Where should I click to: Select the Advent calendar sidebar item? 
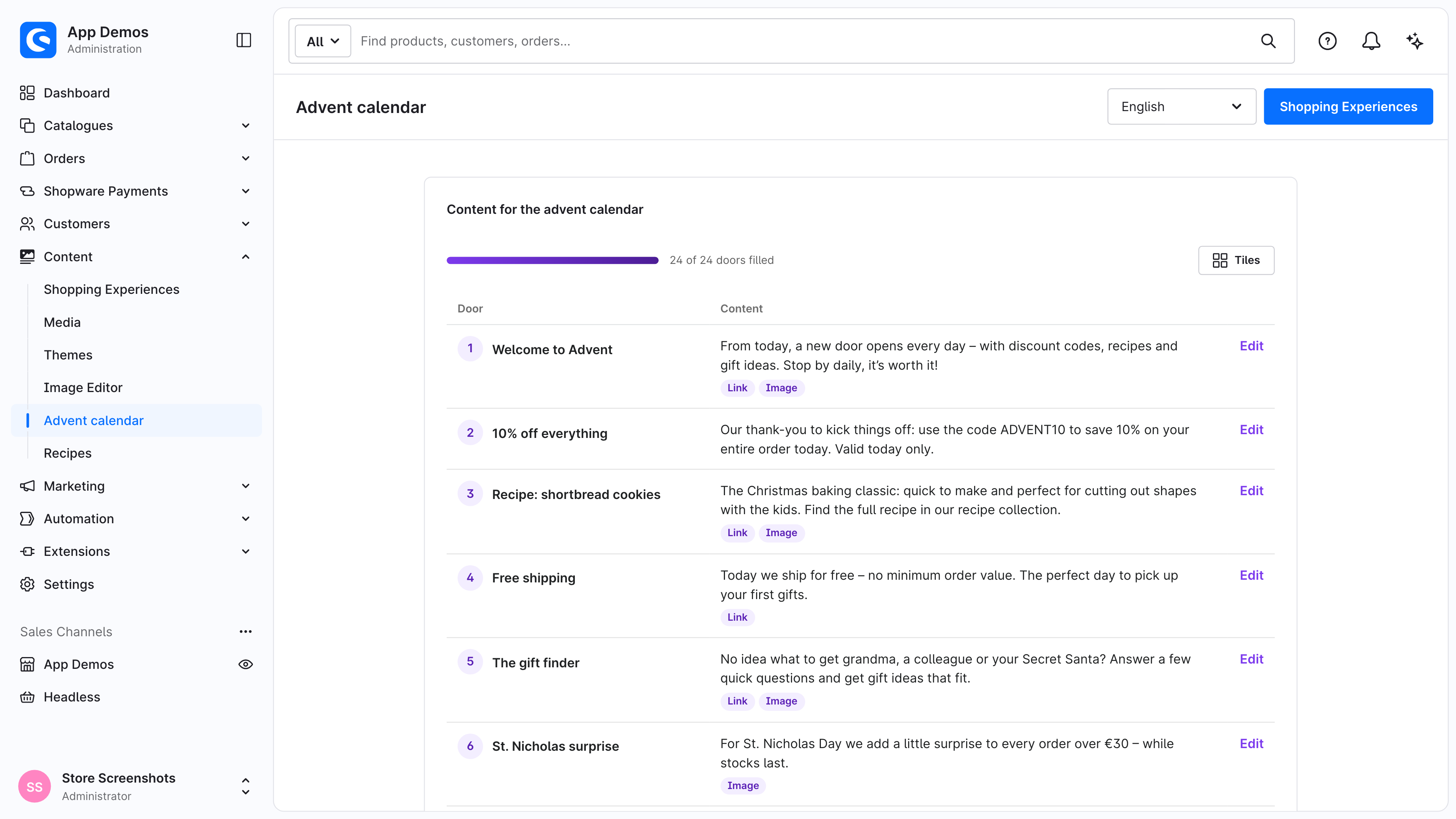[136, 420]
